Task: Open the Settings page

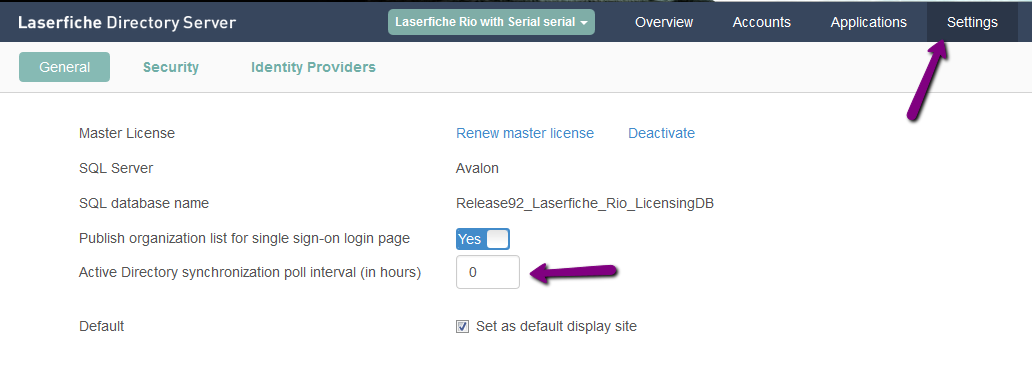Action: pos(972,22)
